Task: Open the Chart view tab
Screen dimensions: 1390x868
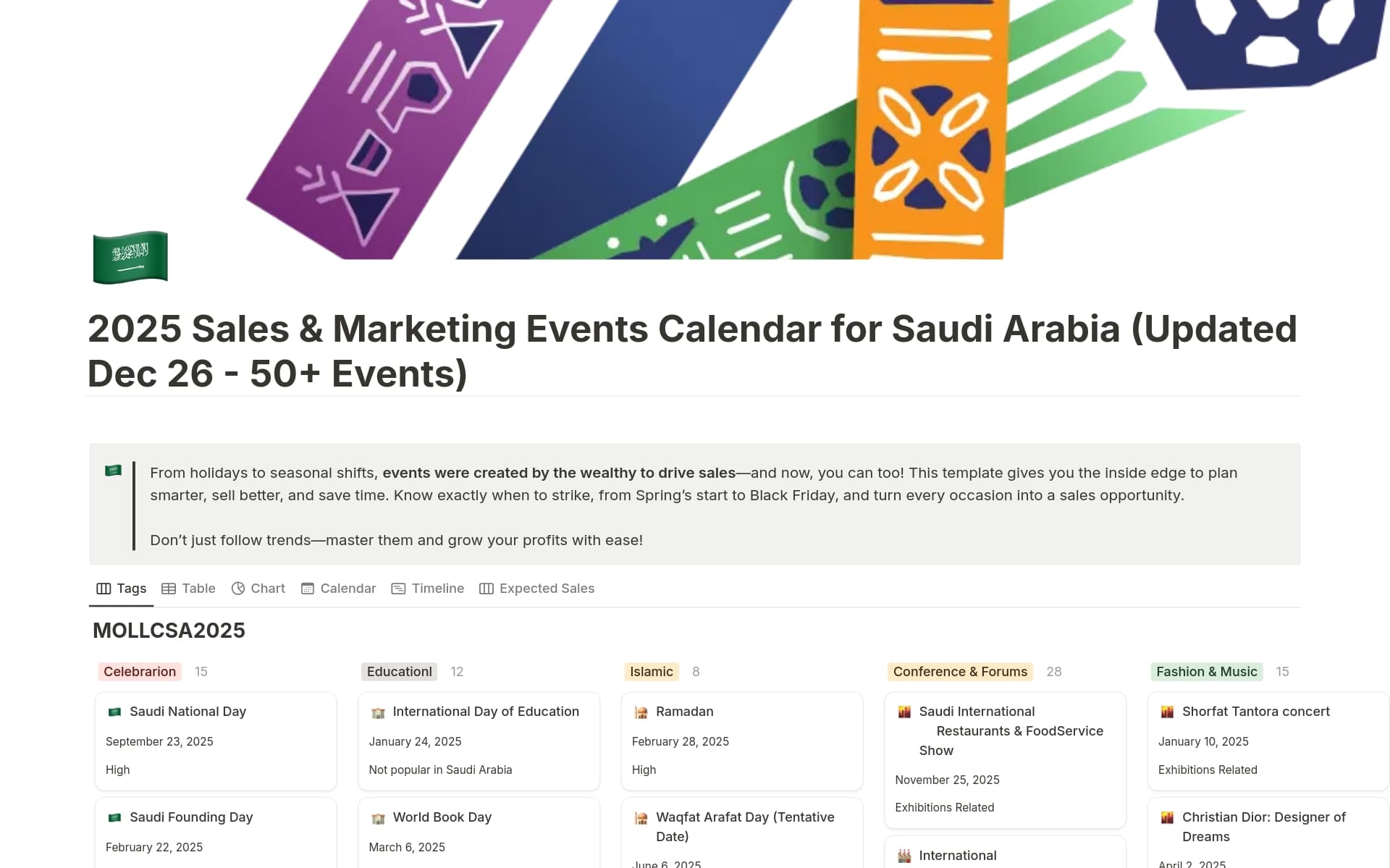Action: tap(258, 589)
